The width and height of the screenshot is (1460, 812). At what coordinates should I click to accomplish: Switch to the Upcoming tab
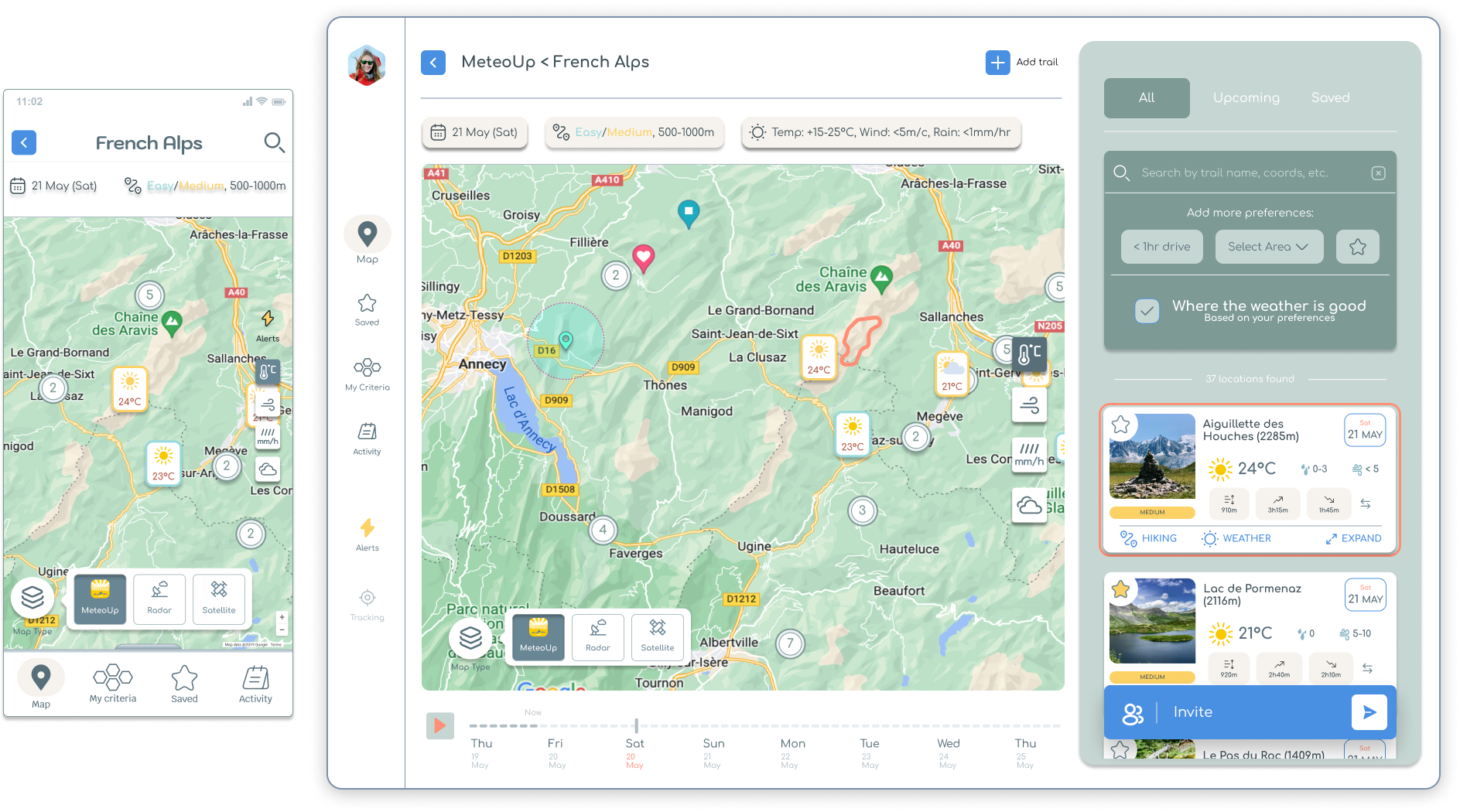coord(1246,98)
